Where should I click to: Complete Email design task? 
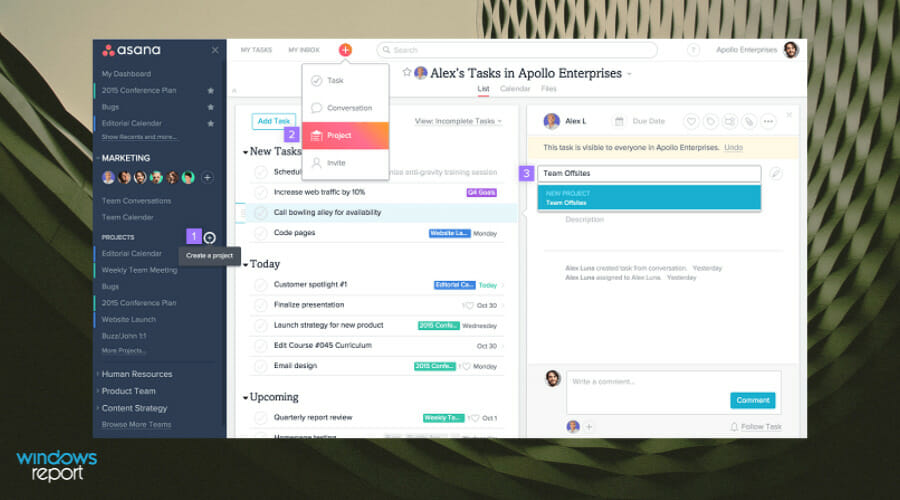coord(261,366)
